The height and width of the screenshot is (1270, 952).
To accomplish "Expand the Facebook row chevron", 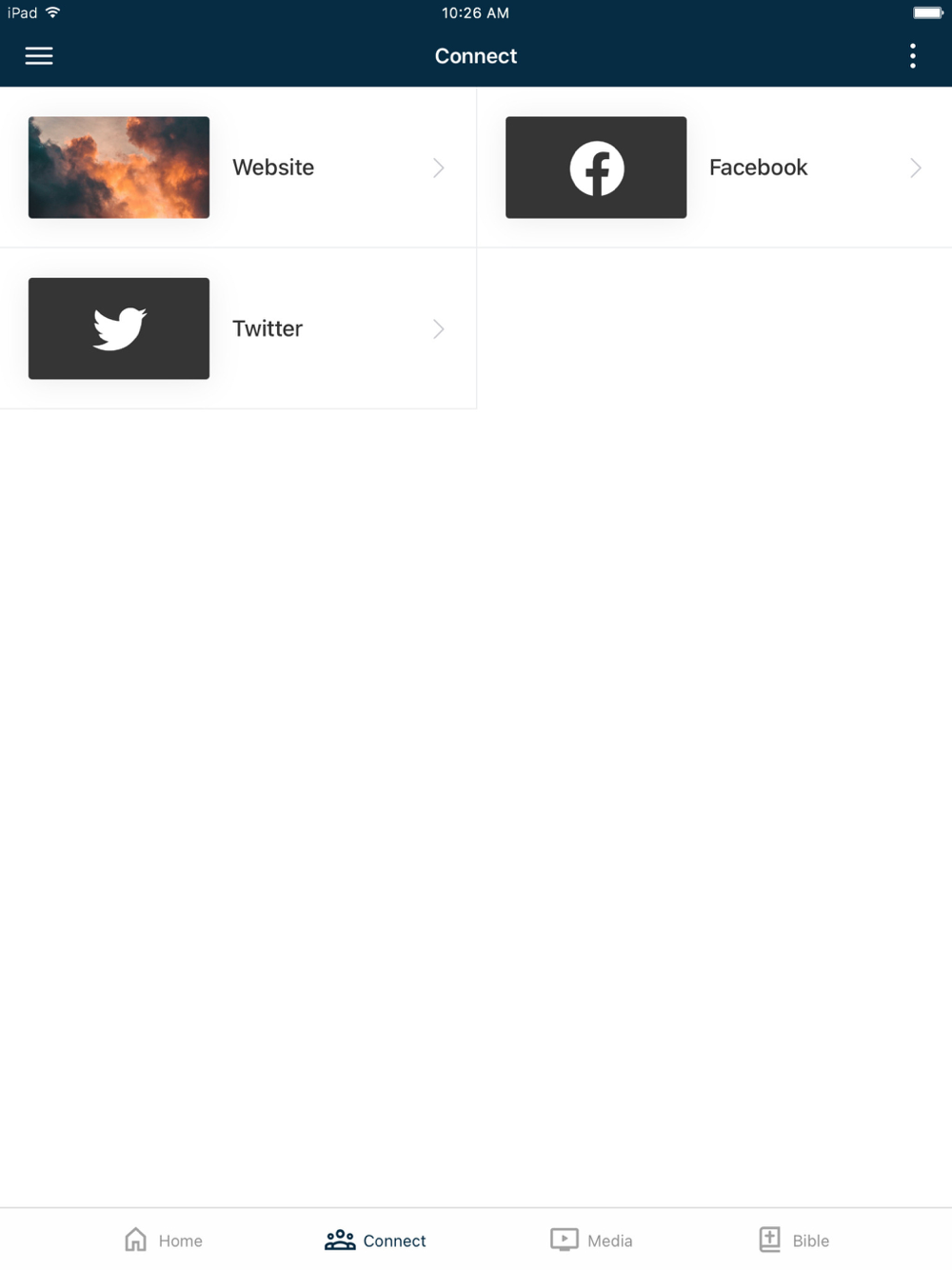I will coord(916,168).
